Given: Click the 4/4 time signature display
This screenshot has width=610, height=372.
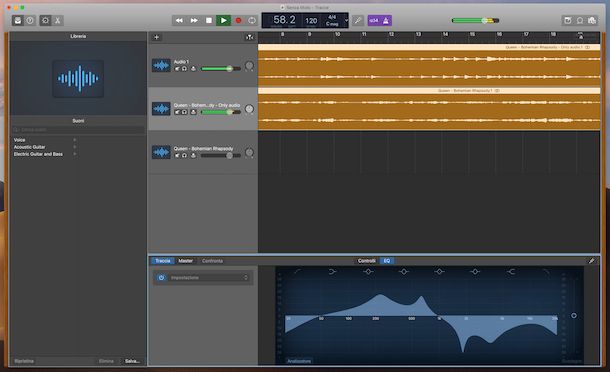Looking at the screenshot, I should [x=332, y=17].
